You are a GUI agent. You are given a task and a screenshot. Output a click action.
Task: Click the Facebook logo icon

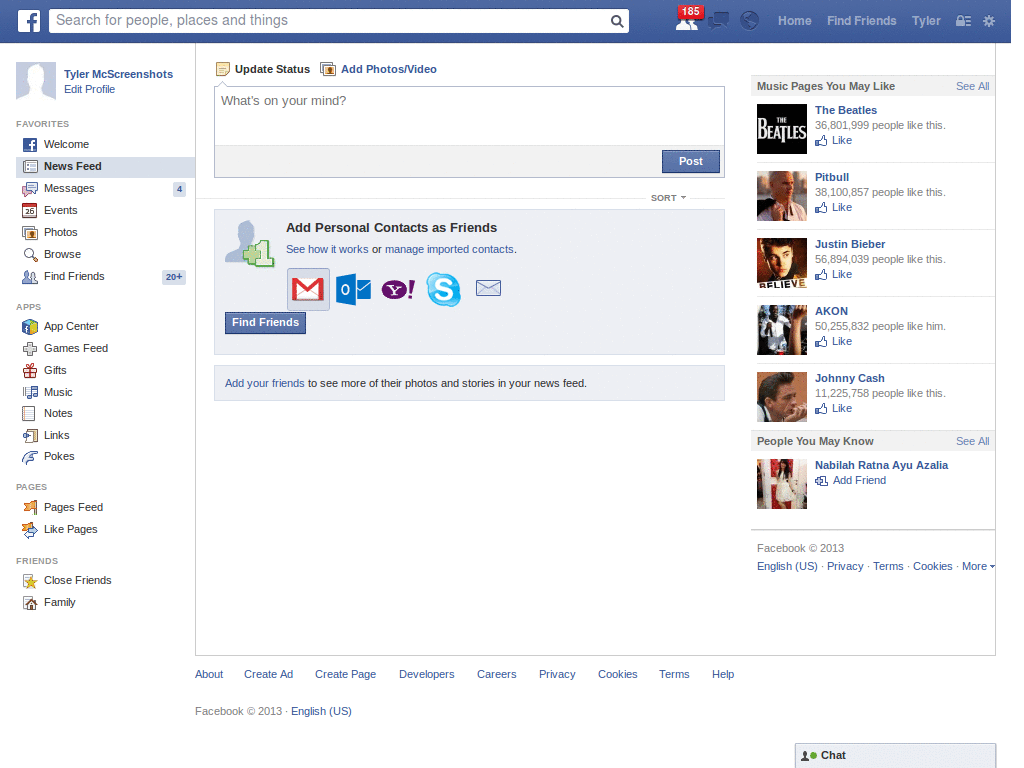(29, 21)
